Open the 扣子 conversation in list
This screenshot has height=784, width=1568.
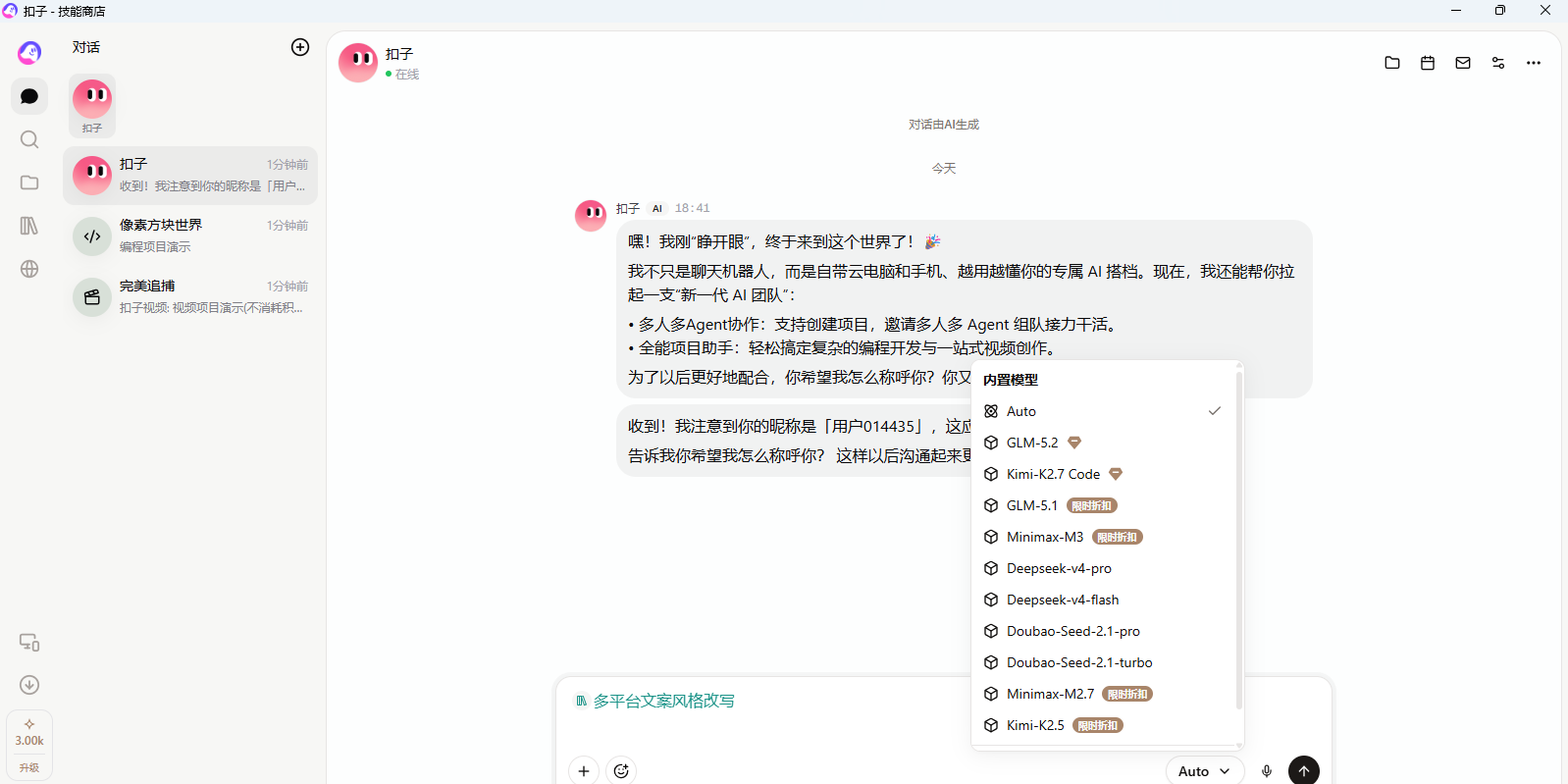tap(190, 176)
